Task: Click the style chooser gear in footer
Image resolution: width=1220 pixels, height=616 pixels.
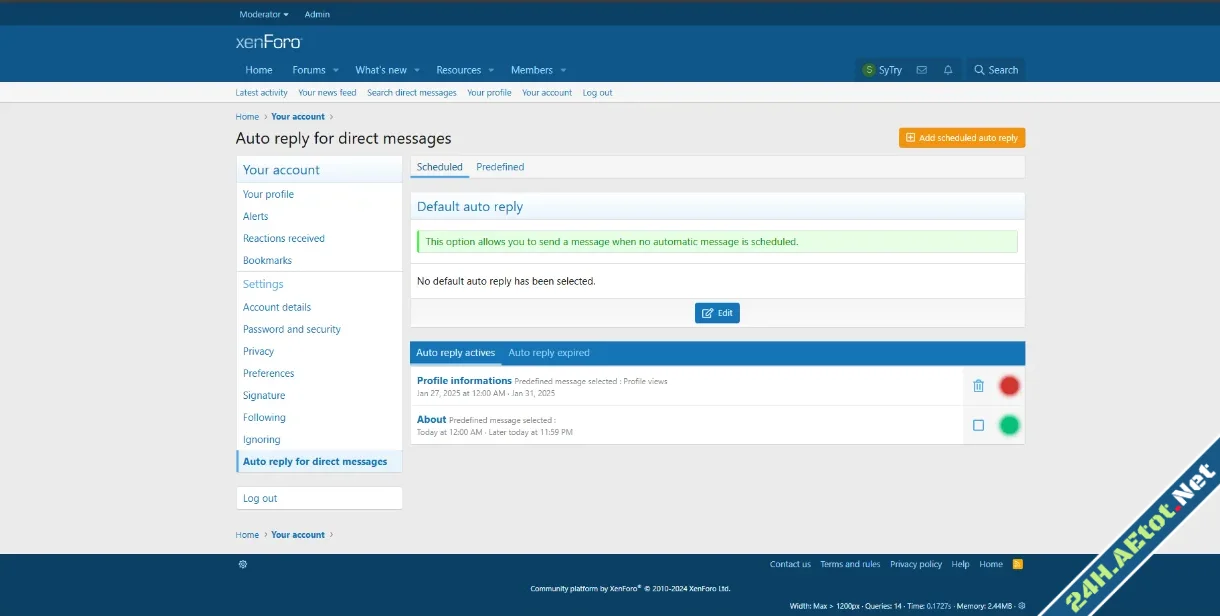Action: (242, 564)
